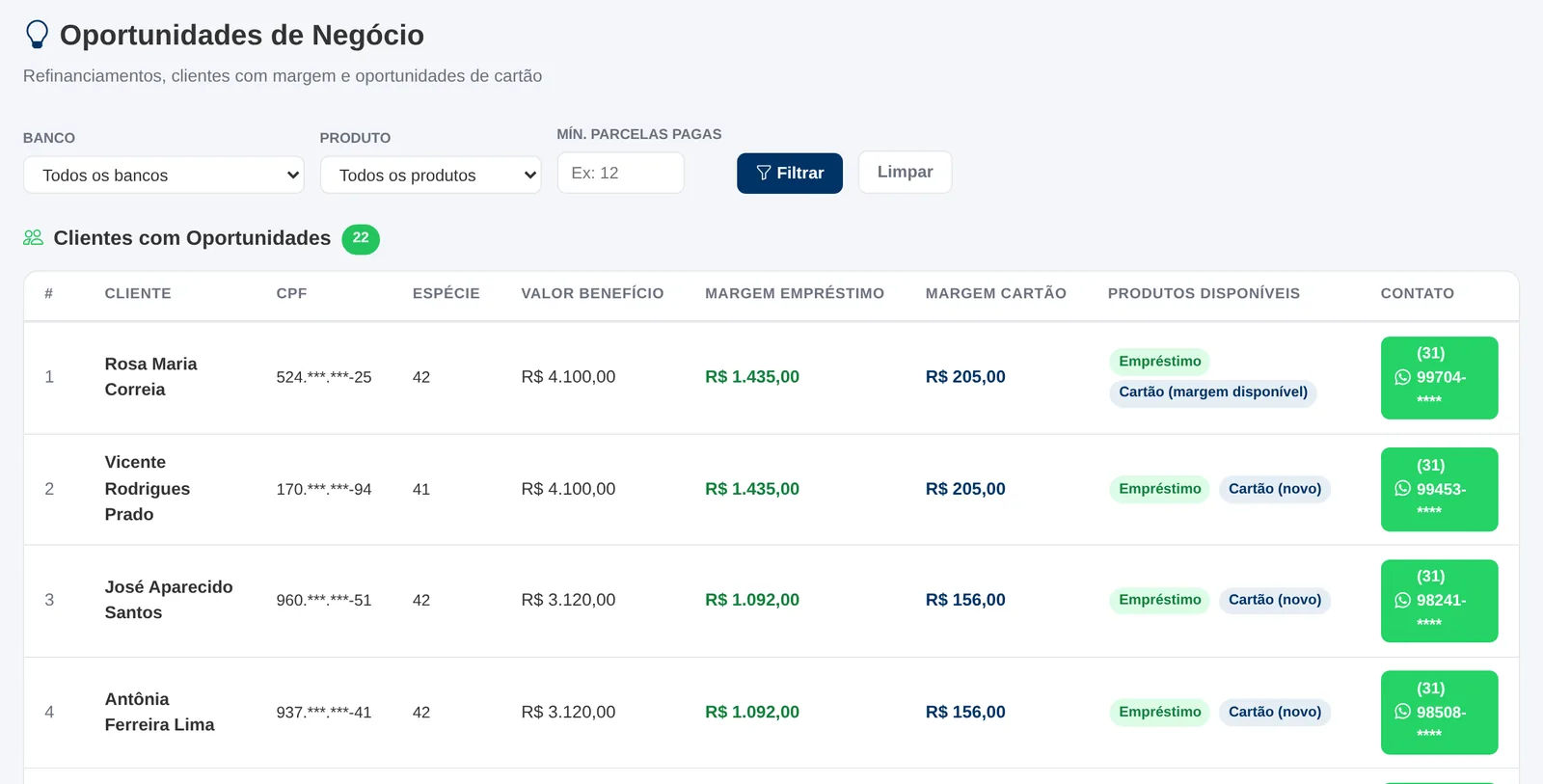This screenshot has height=784, width=1543.
Task: Open WhatsApp contact (31) 98241 button
Action: point(1439,601)
